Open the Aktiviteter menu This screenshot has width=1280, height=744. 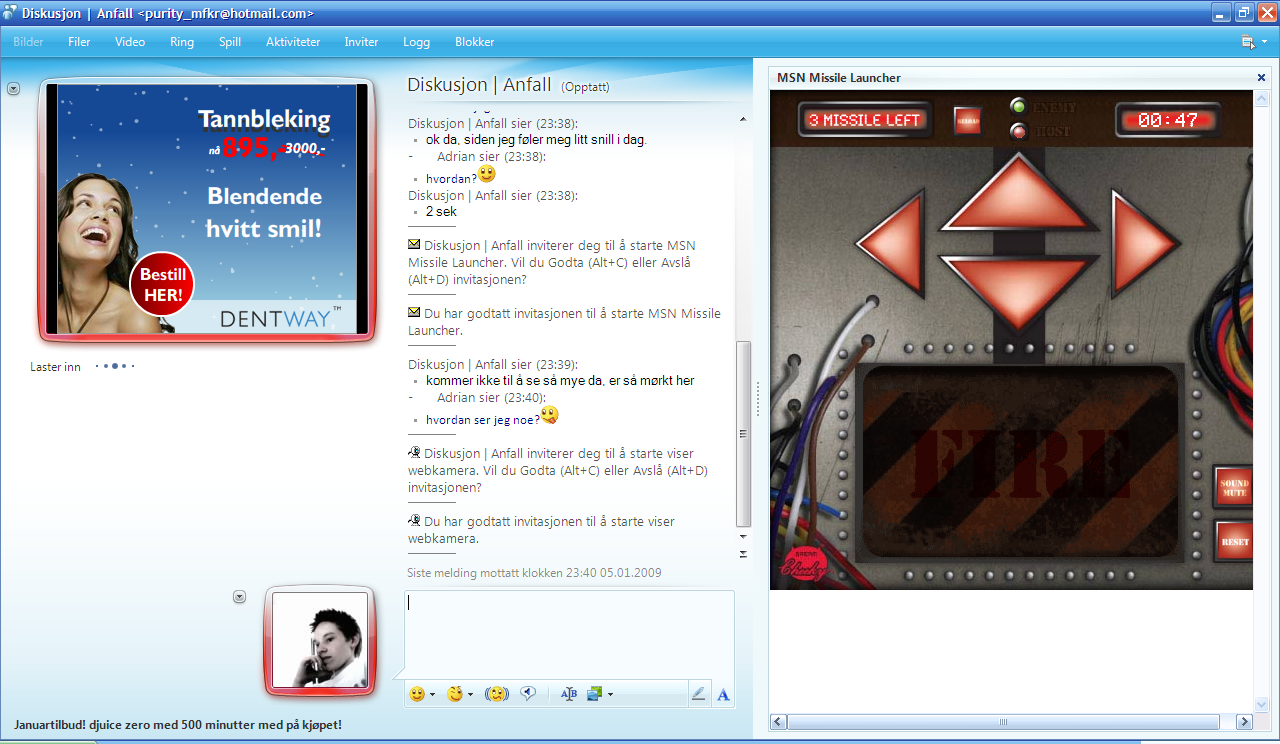[293, 42]
